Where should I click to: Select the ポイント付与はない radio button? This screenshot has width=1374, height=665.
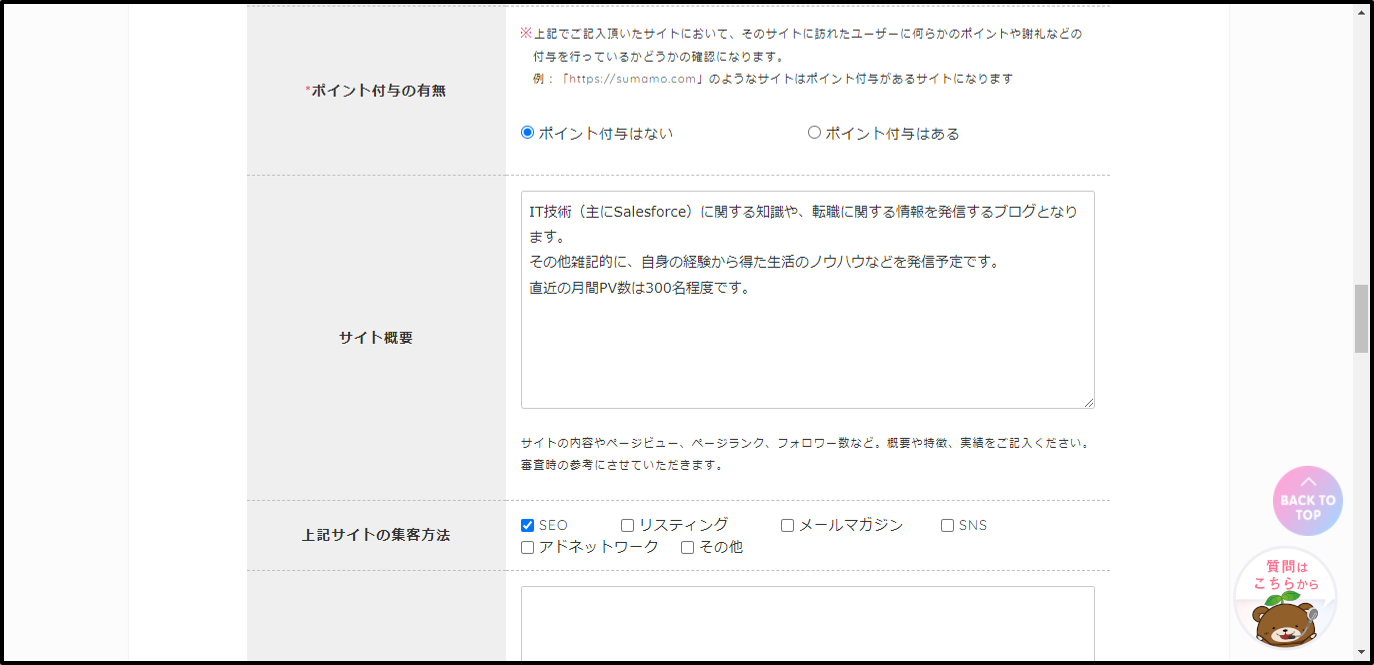(x=528, y=133)
